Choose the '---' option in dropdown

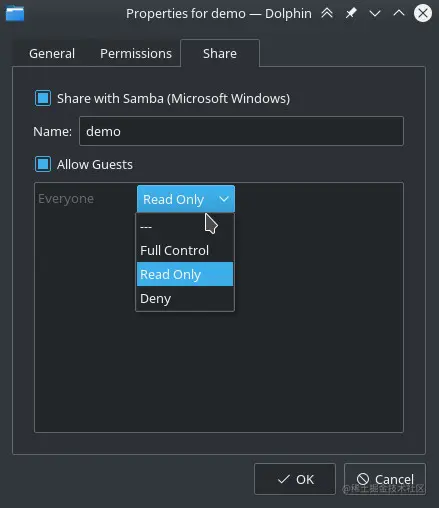tap(185, 227)
